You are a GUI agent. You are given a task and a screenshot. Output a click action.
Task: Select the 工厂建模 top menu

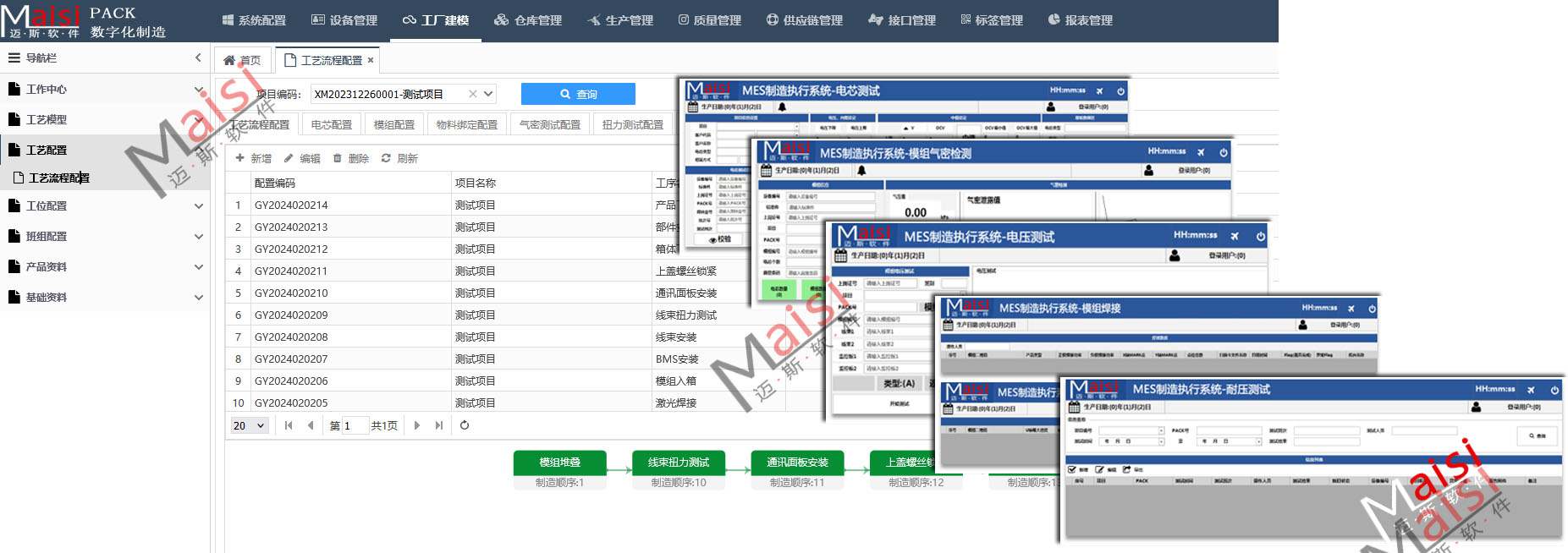(435, 20)
